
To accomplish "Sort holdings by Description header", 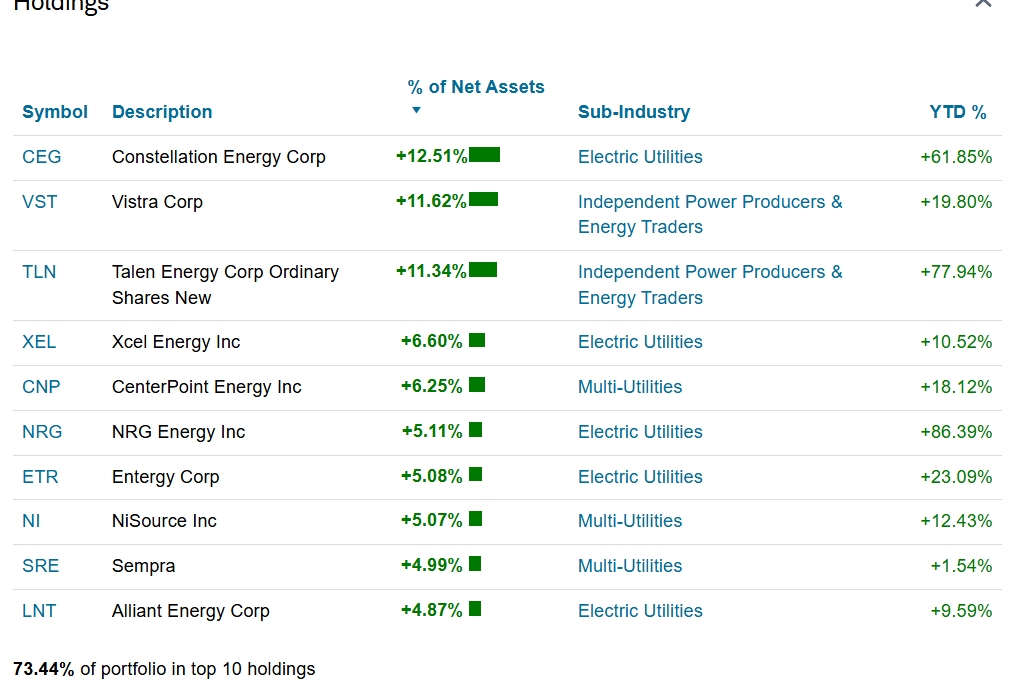I will [x=162, y=112].
